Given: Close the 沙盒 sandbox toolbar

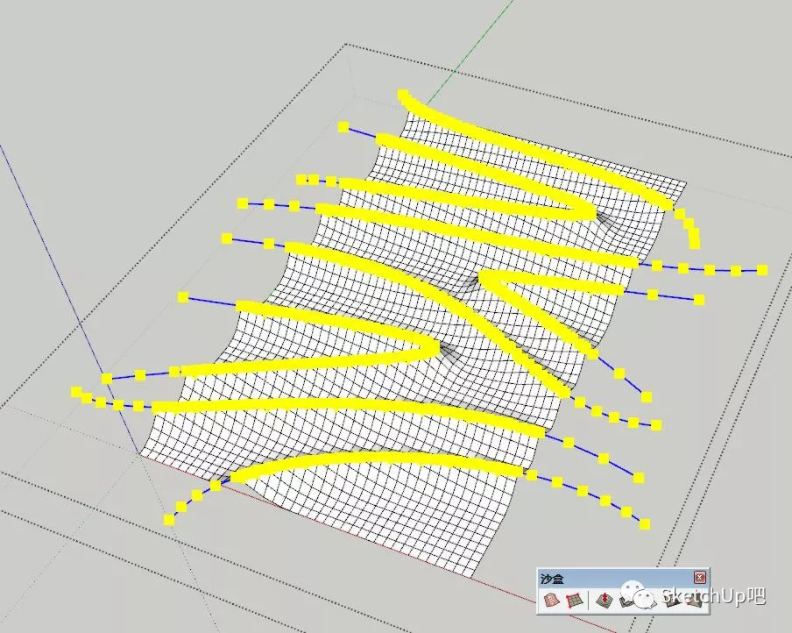Looking at the screenshot, I should (x=700, y=577).
